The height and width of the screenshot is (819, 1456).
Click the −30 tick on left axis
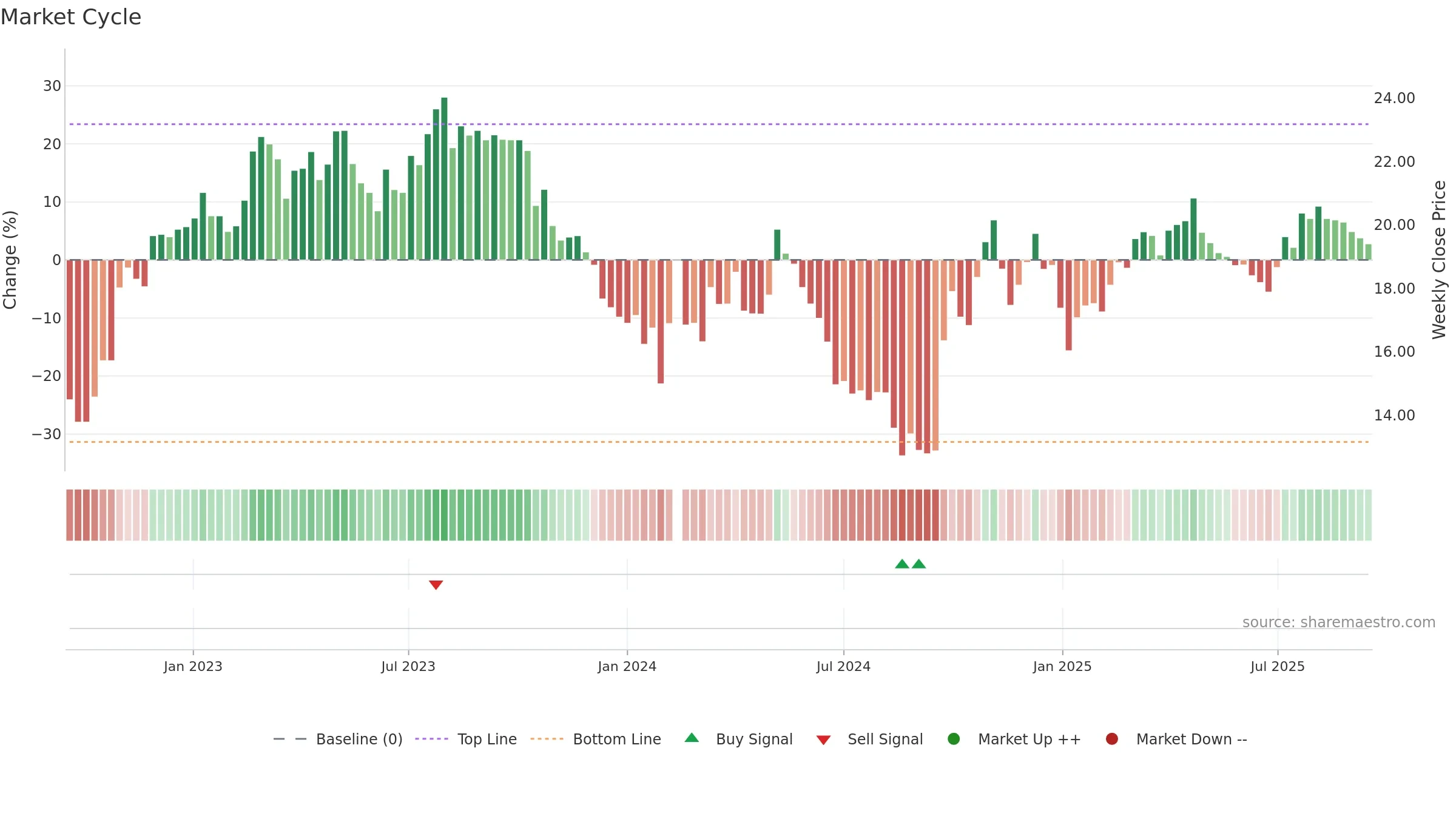pyautogui.click(x=47, y=434)
